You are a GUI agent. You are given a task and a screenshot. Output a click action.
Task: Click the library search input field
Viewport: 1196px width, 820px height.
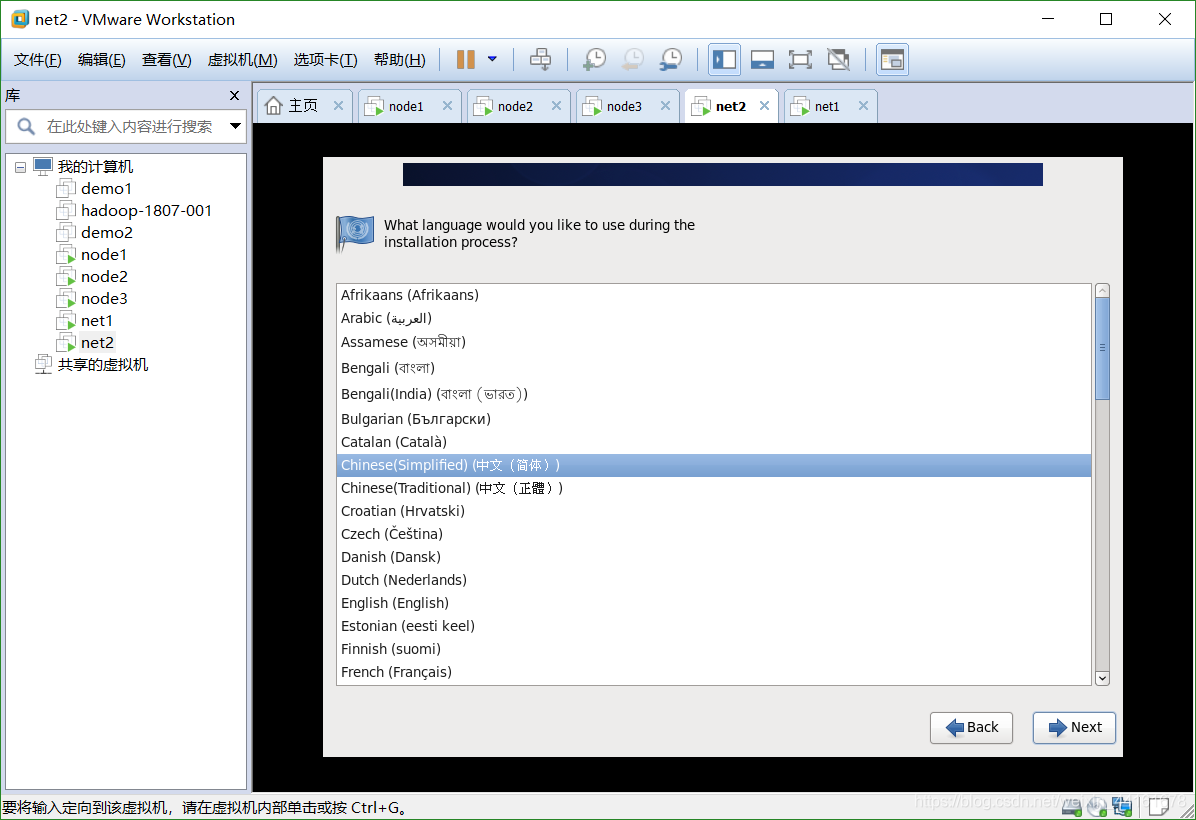click(x=128, y=126)
